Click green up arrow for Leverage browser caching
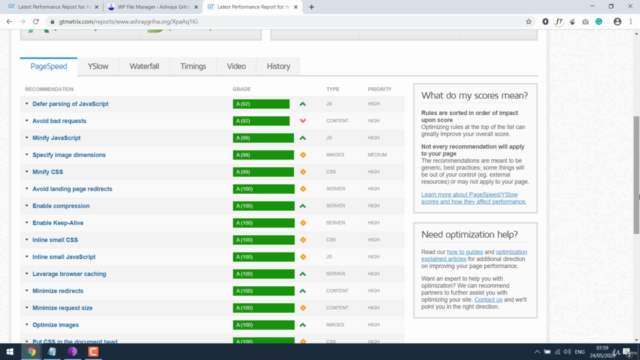 pyautogui.click(x=302, y=274)
